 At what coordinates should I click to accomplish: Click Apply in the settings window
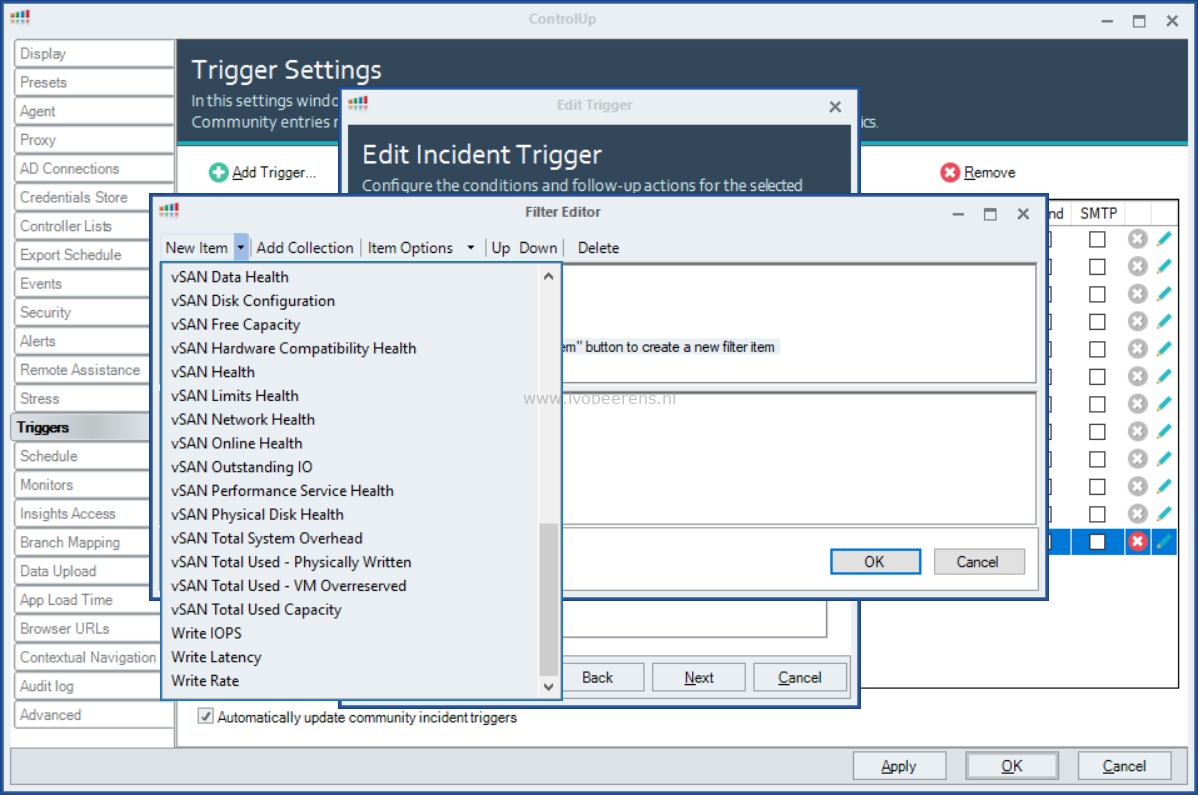[899, 766]
